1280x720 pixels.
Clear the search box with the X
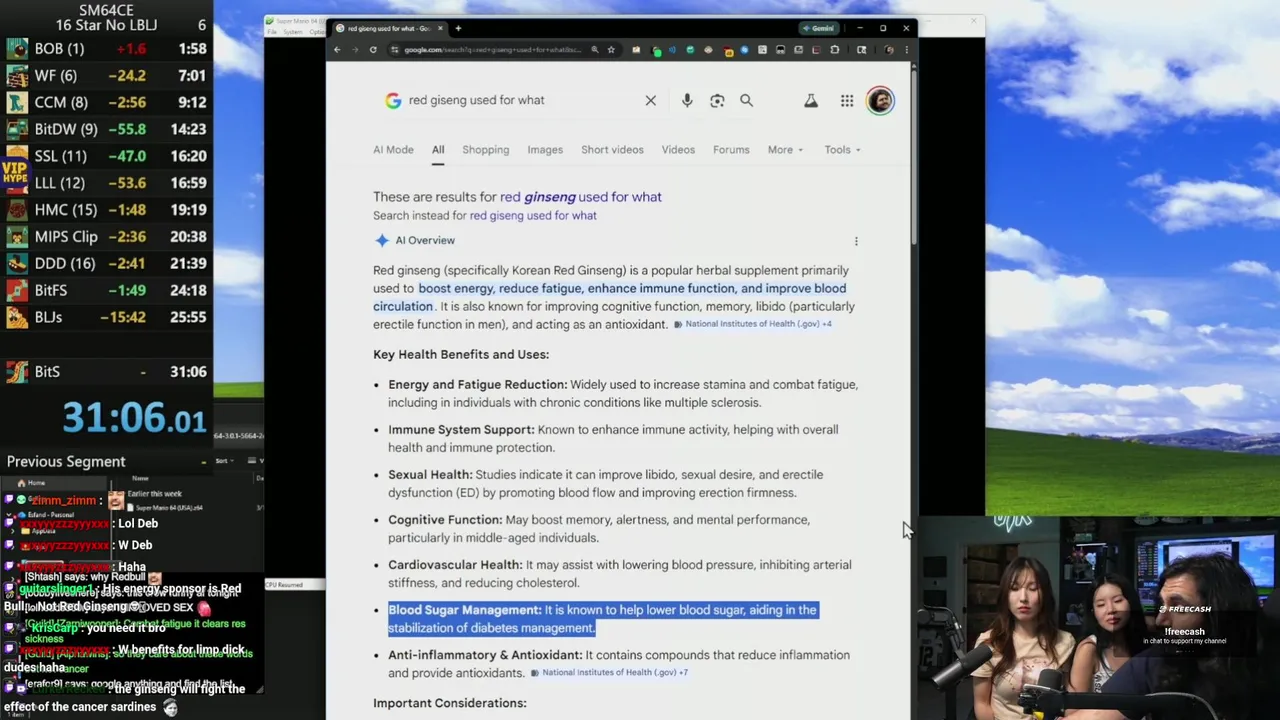pos(651,100)
